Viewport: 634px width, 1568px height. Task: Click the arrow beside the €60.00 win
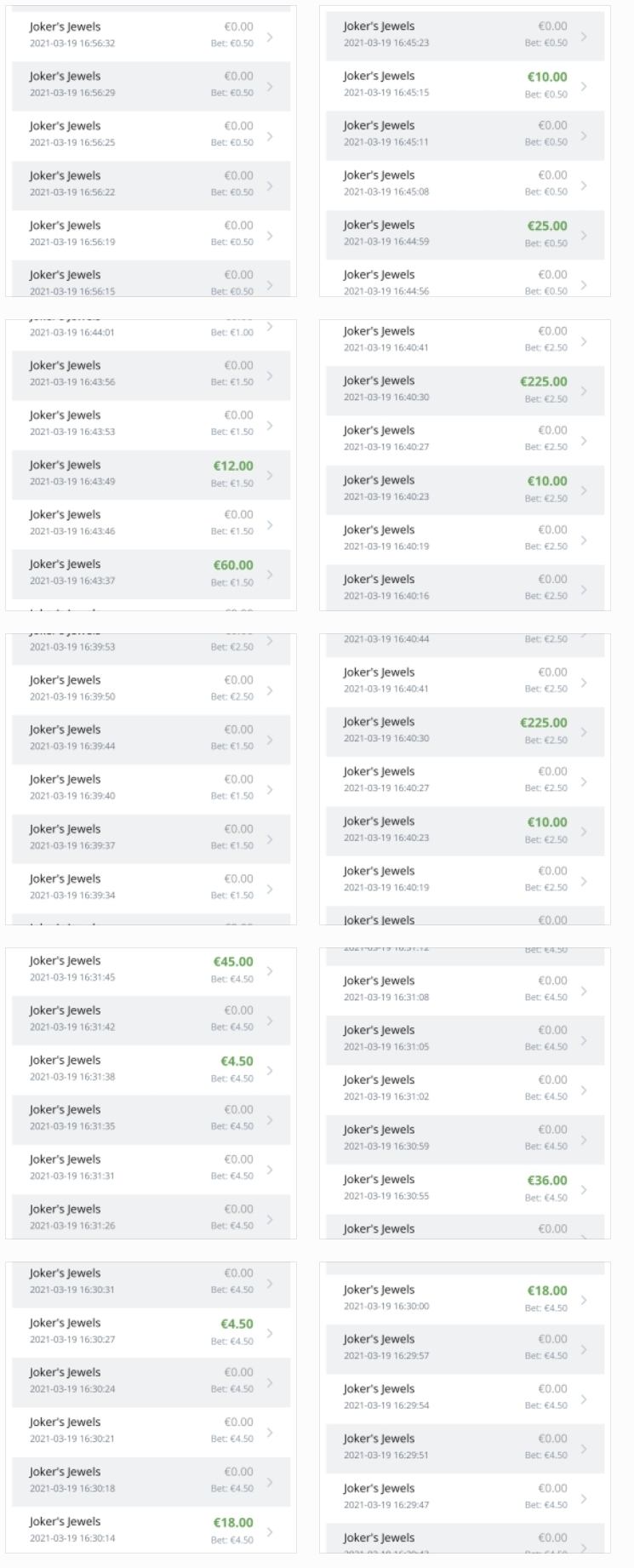[270, 575]
